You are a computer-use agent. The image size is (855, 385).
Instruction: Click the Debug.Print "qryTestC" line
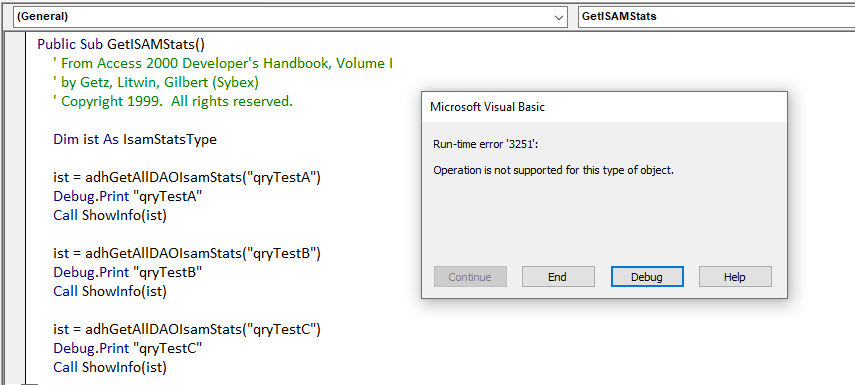pyautogui.click(x=128, y=348)
